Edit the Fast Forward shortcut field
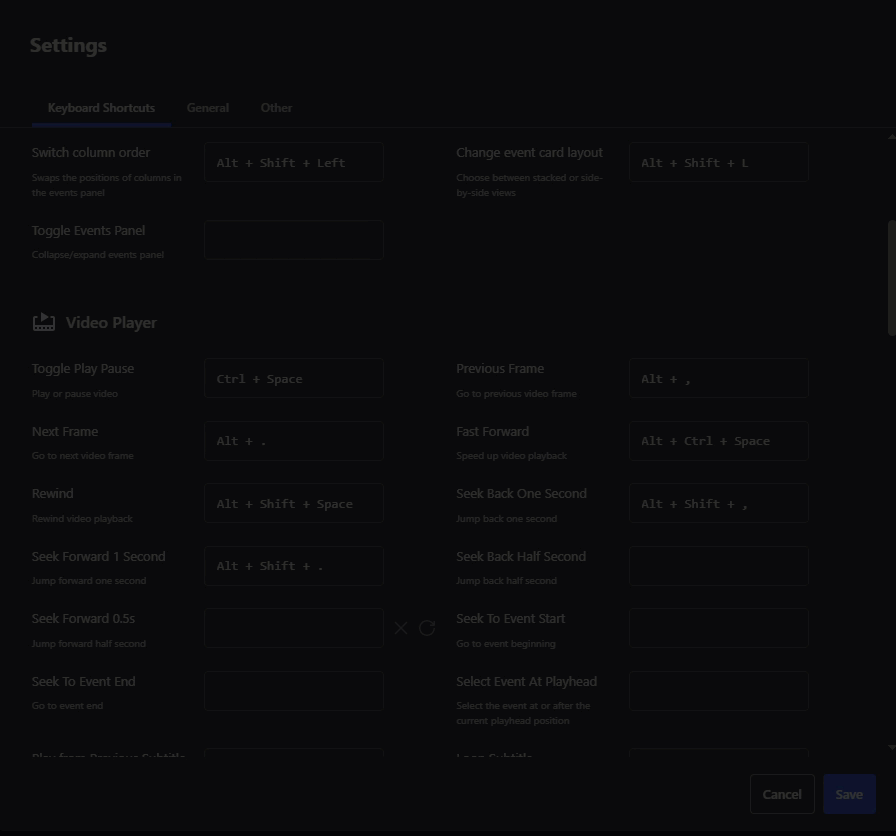This screenshot has height=836, width=896. [718, 441]
